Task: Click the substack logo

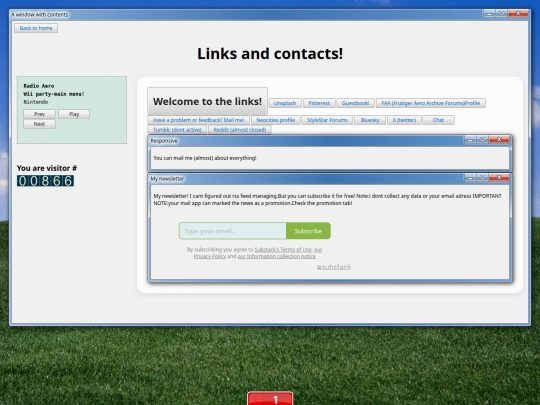Action: coord(334,267)
